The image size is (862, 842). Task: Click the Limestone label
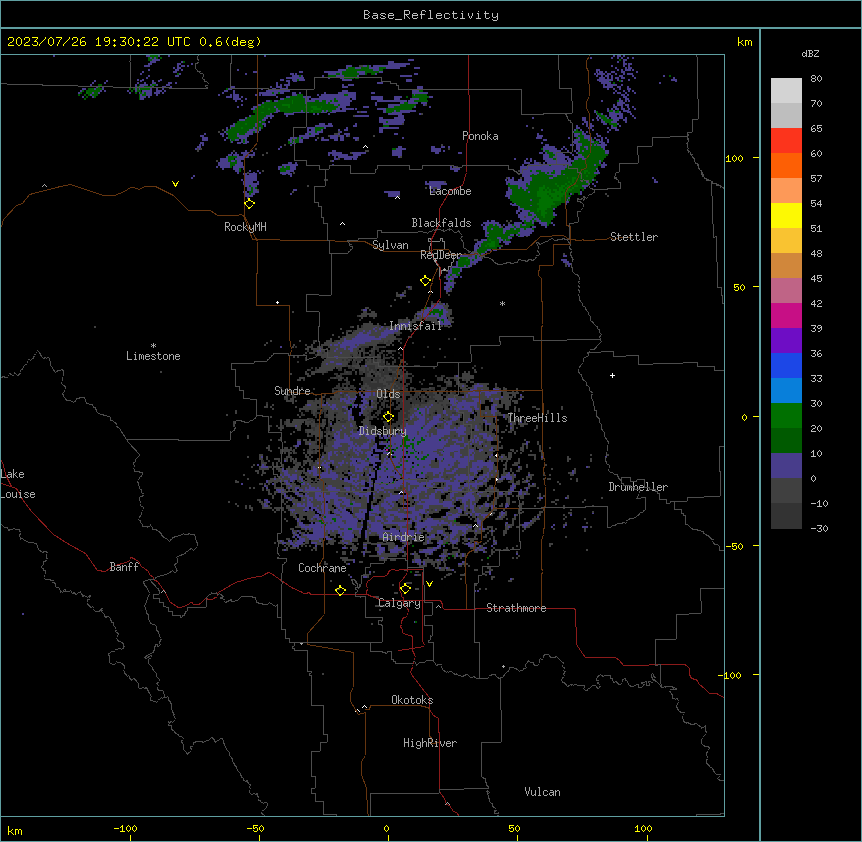[x=153, y=356]
